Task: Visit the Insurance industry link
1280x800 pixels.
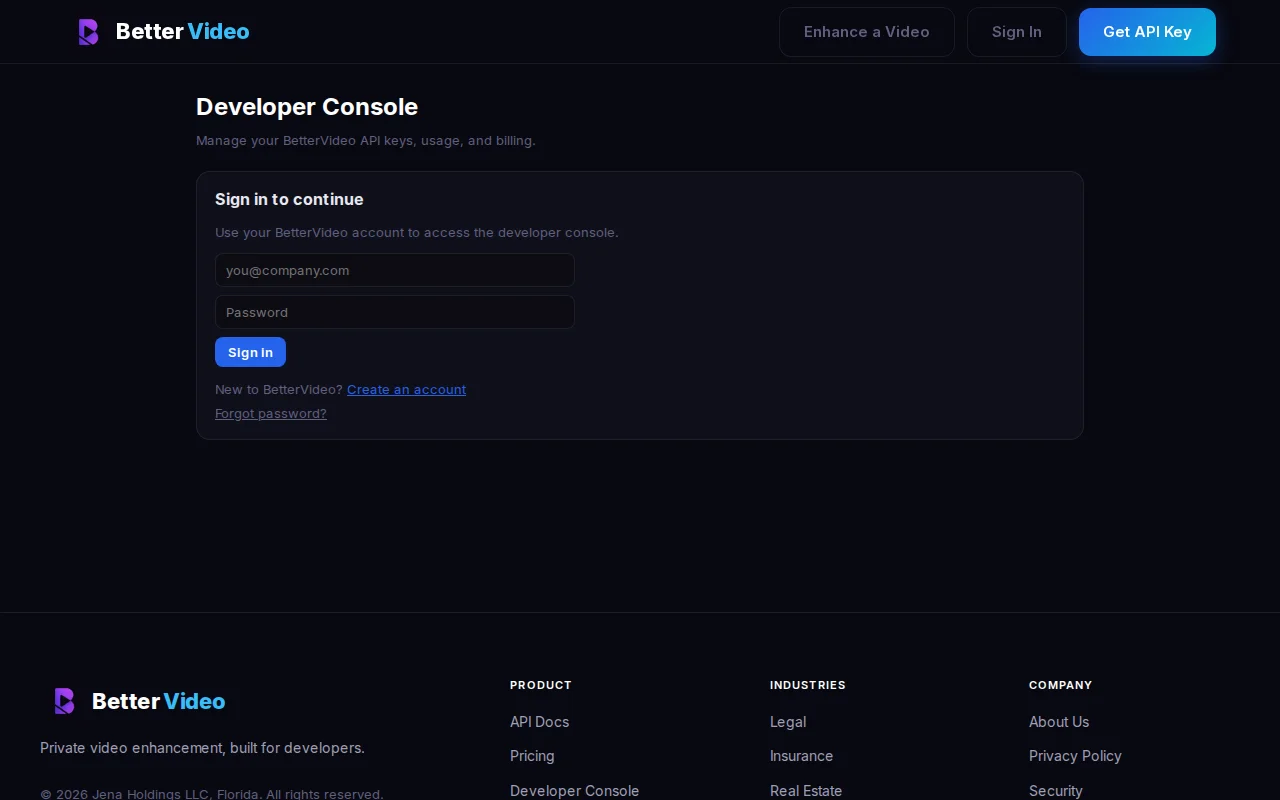Action: [801, 756]
